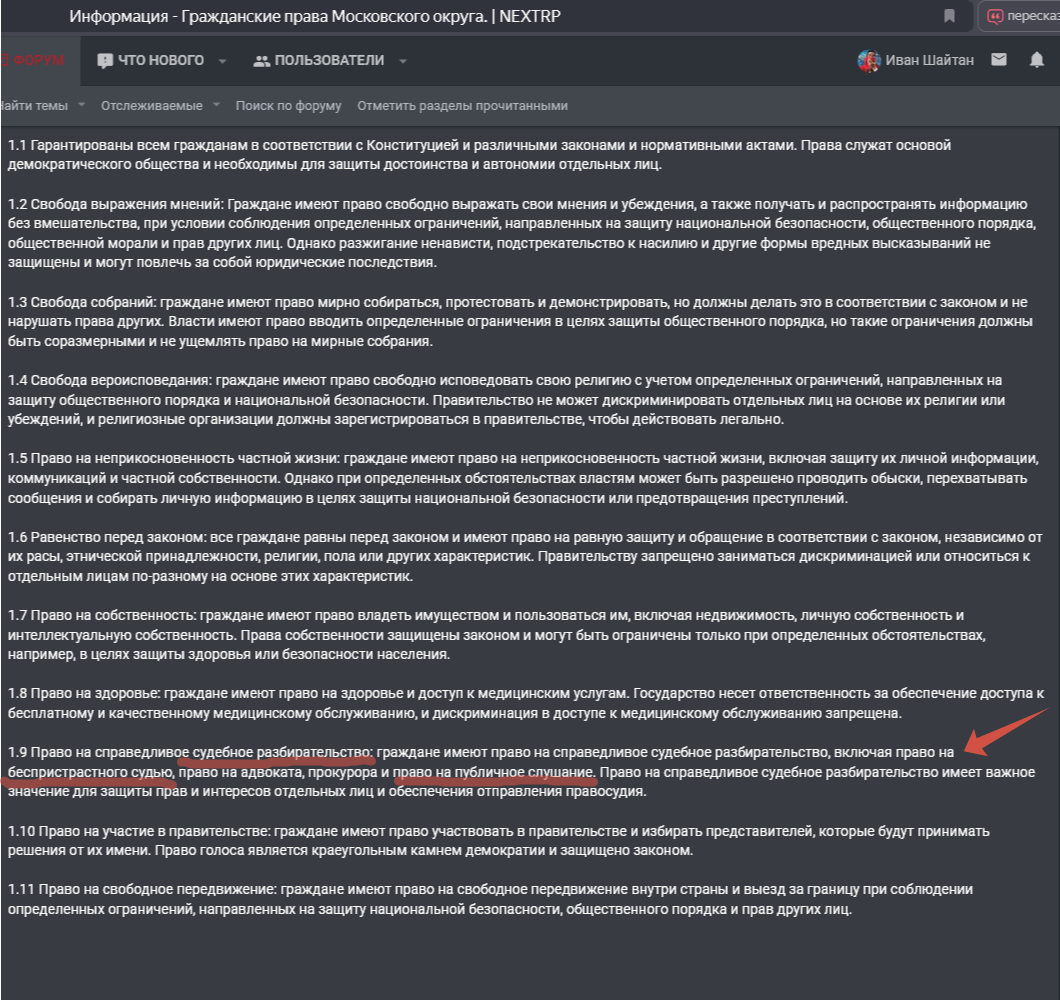The width and height of the screenshot is (1060, 1000).
Task: Open the notifications bell icon
Action: pyautogui.click(x=1036, y=60)
